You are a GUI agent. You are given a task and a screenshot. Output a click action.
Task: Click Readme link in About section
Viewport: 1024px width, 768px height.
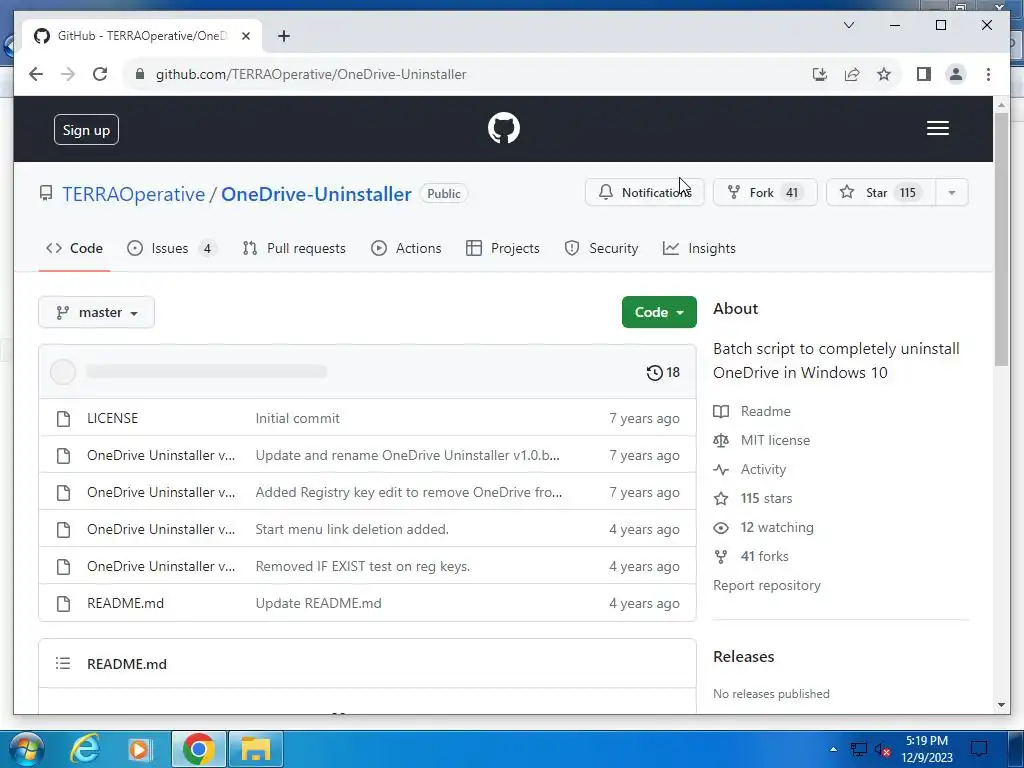coord(765,411)
